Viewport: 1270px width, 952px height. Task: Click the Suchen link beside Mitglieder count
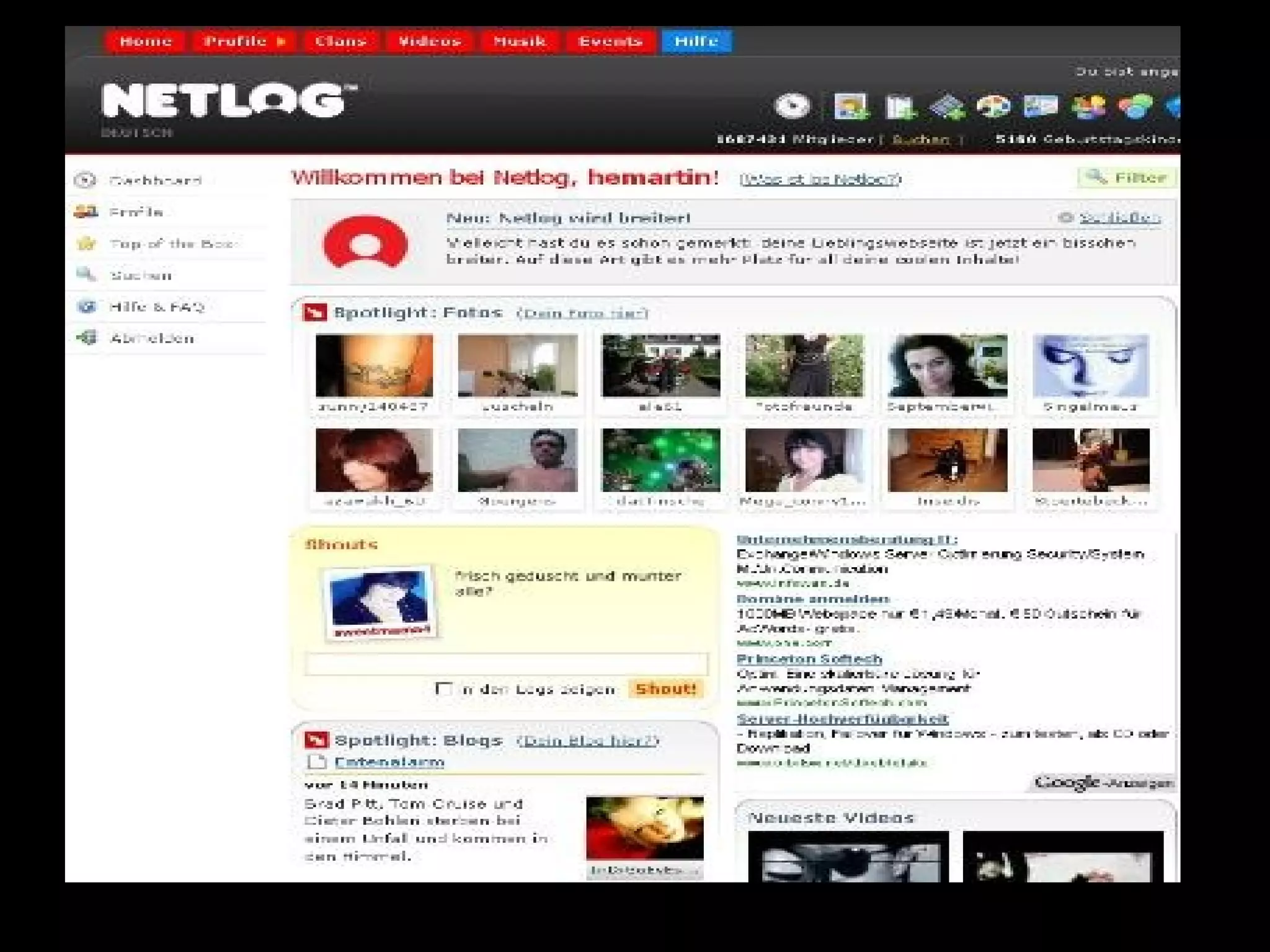click(x=920, y=139)
